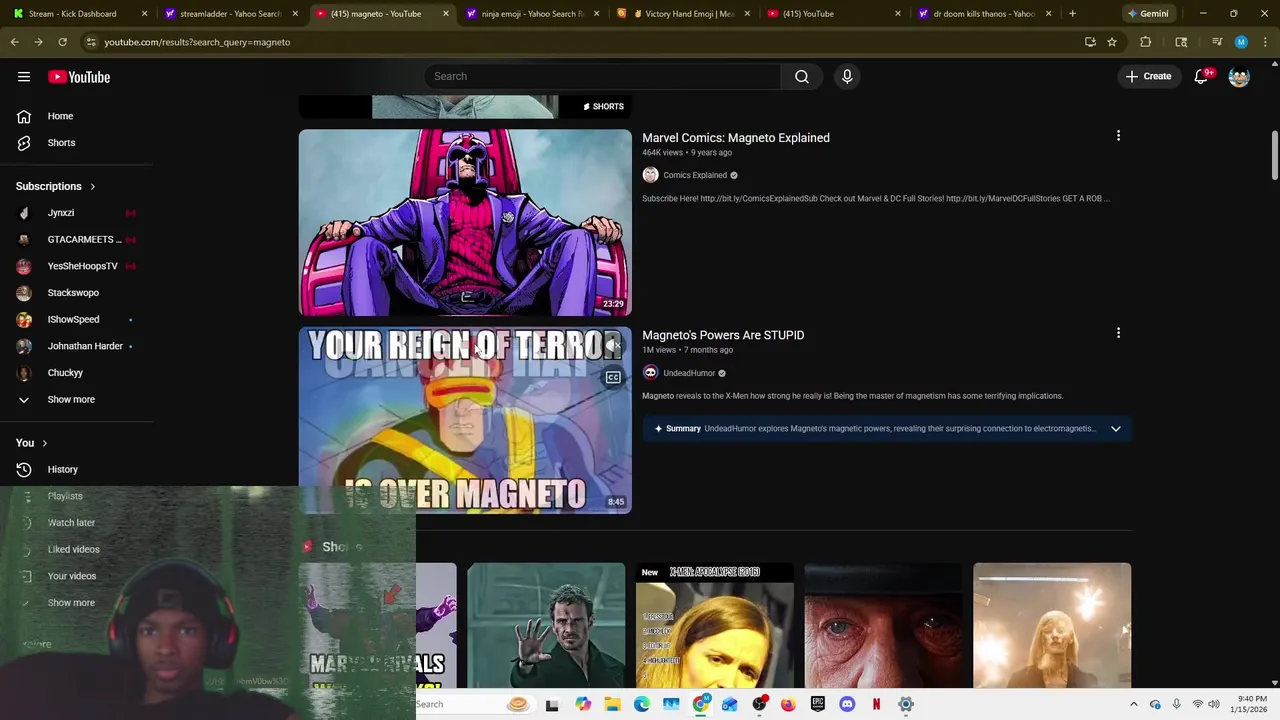
Task: Open File Explorer from the taskbar
Action: tap(612, 704)
